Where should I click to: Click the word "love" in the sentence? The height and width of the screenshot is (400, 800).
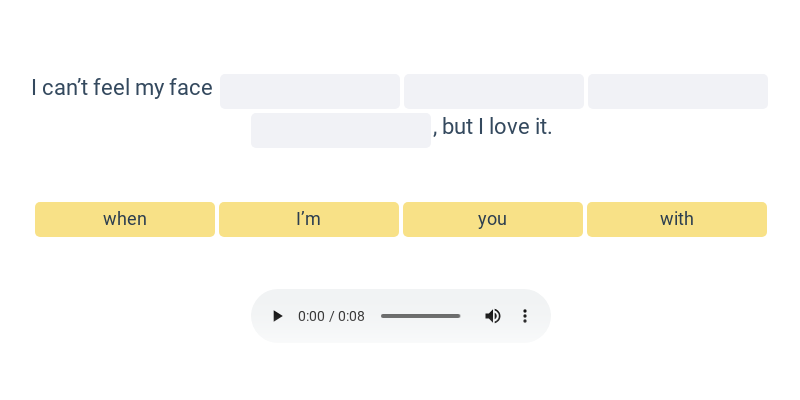click(x=510, y=127)
